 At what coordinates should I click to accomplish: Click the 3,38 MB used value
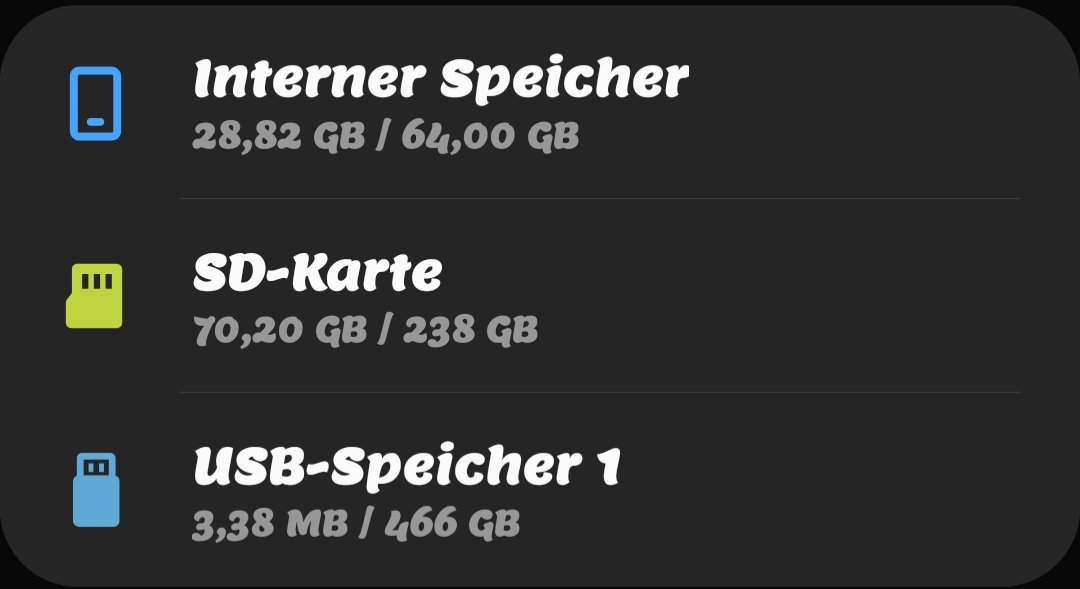click(x=270, y=524)
